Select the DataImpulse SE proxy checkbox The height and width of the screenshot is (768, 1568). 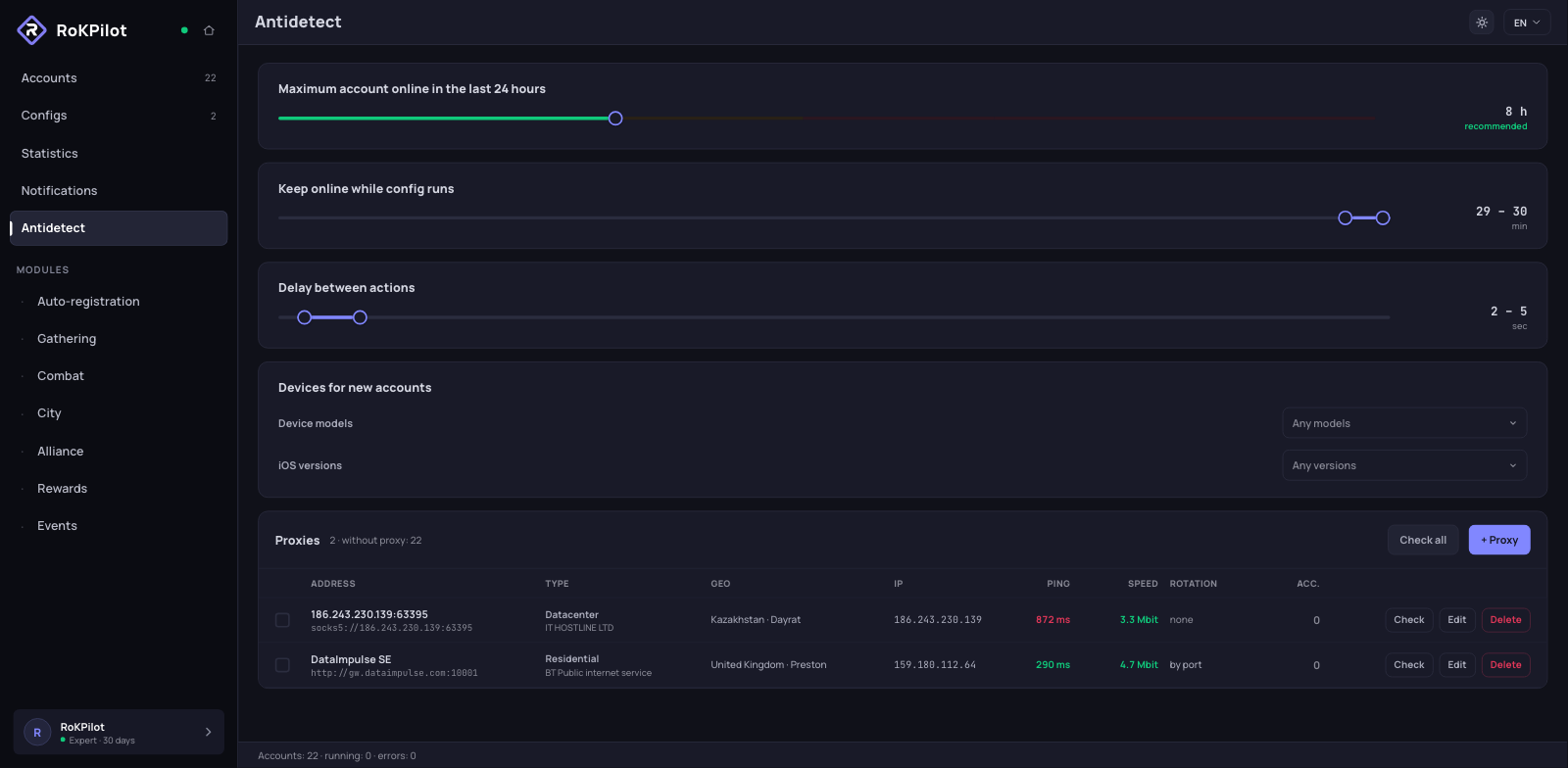(x=282, y=665)
